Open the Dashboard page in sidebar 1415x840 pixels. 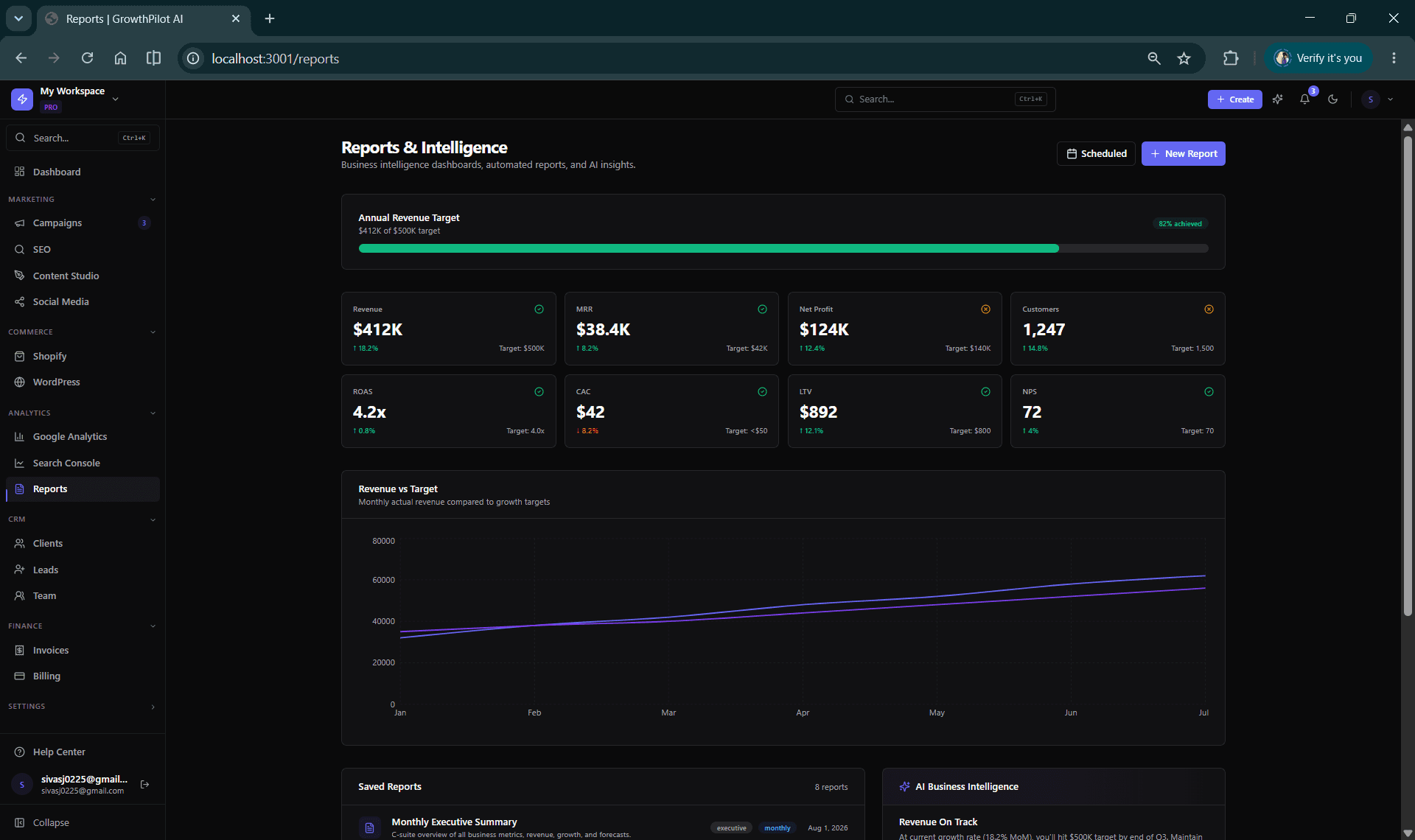pyautogui.click(x=83, y=172)
